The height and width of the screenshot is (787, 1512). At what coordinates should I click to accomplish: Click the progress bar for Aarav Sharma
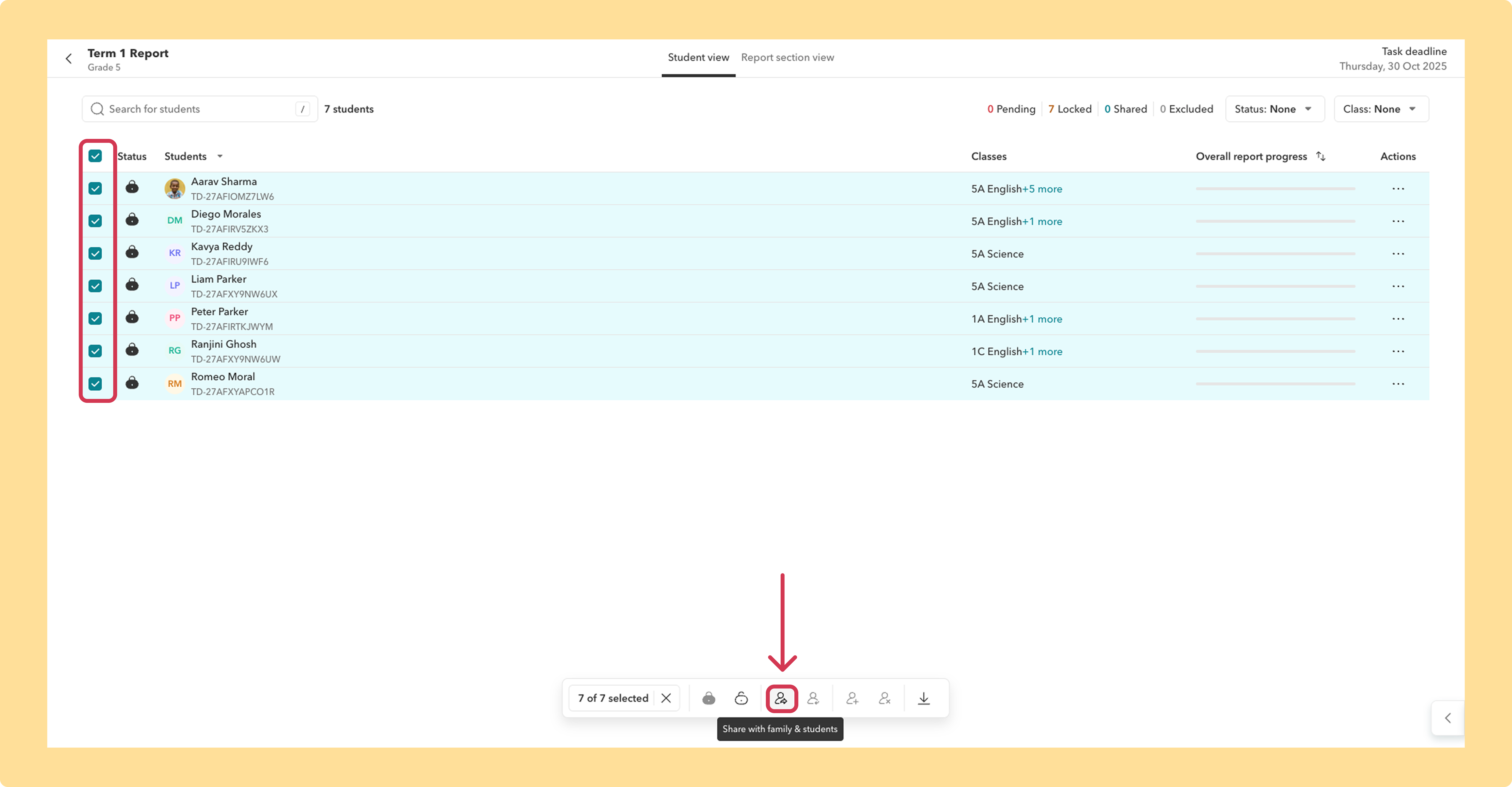tap(1276, 189)
